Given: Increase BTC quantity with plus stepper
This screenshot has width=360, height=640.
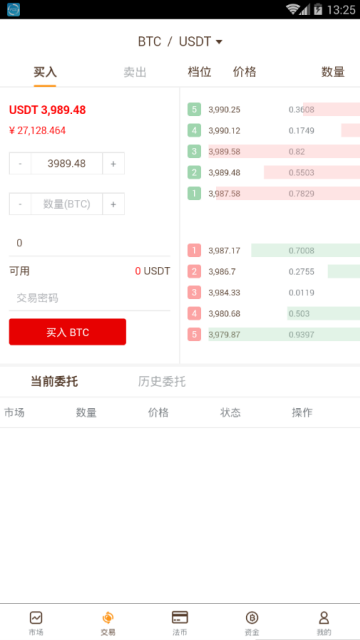Looking at the screenshot, I should 113,204.
